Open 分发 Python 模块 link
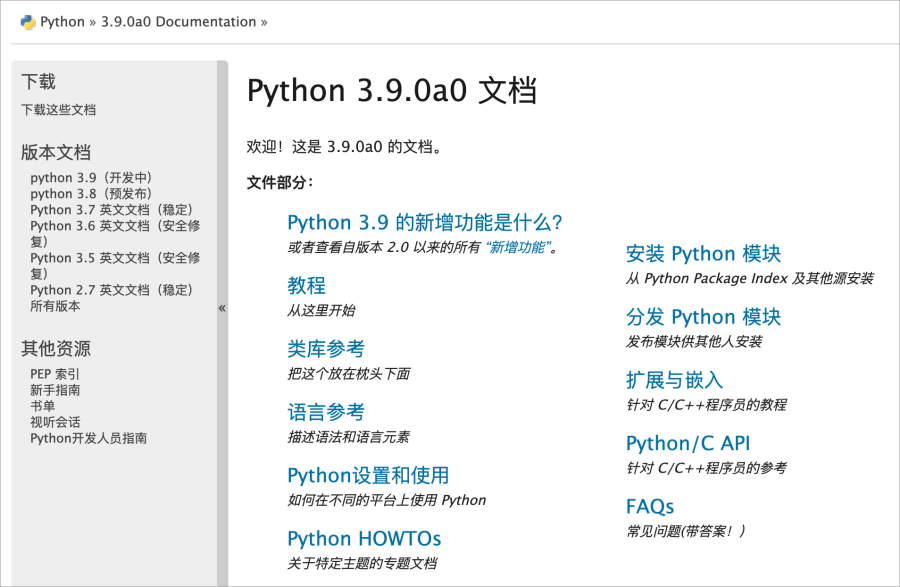900x587 pixels. 704,317
